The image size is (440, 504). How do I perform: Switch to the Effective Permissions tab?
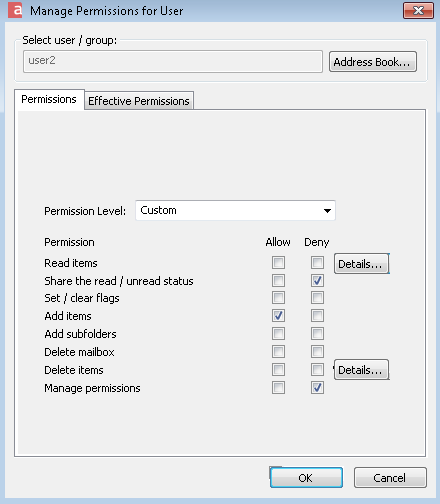(139, 101)
